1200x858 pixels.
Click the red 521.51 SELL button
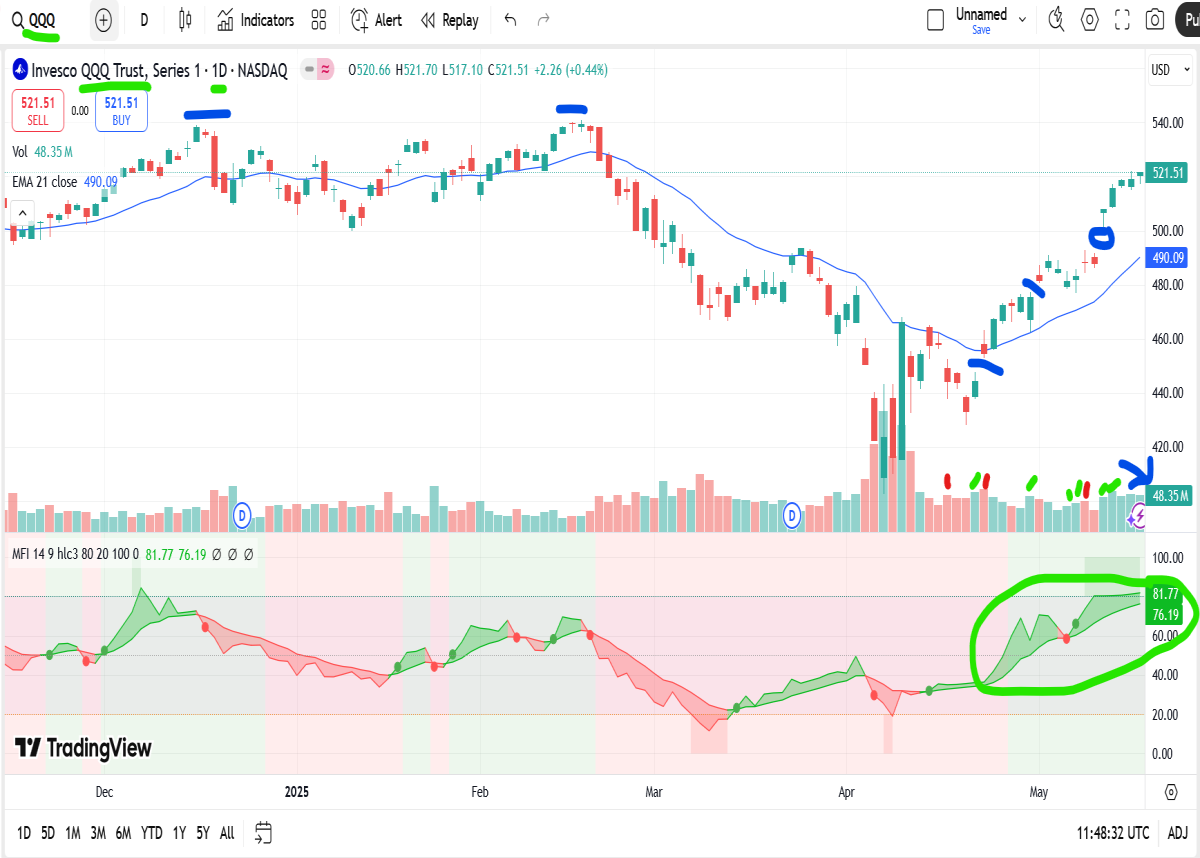pos(37,110)
